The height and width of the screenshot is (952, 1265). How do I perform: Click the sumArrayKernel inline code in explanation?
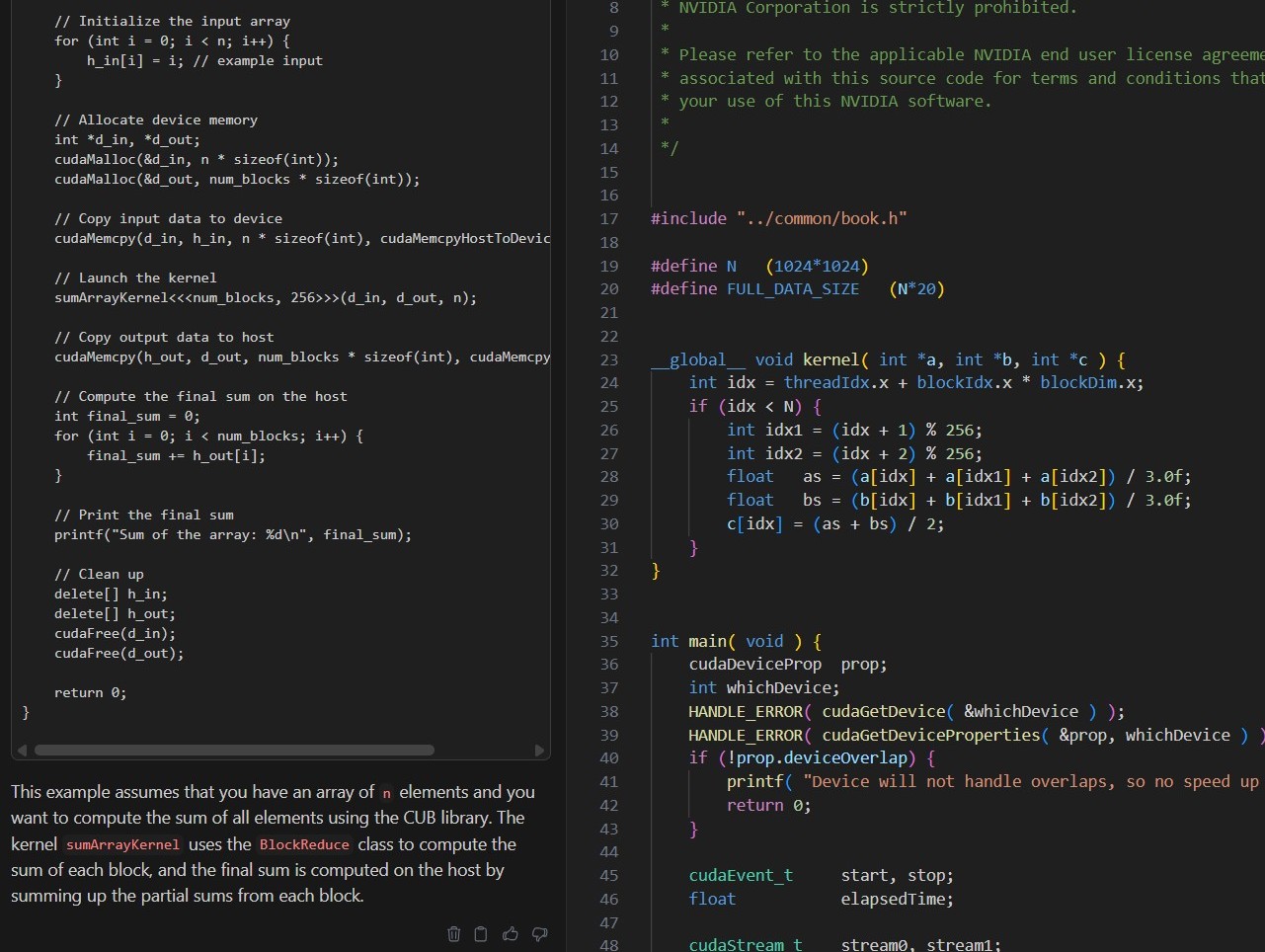click(x=123, y=844)
